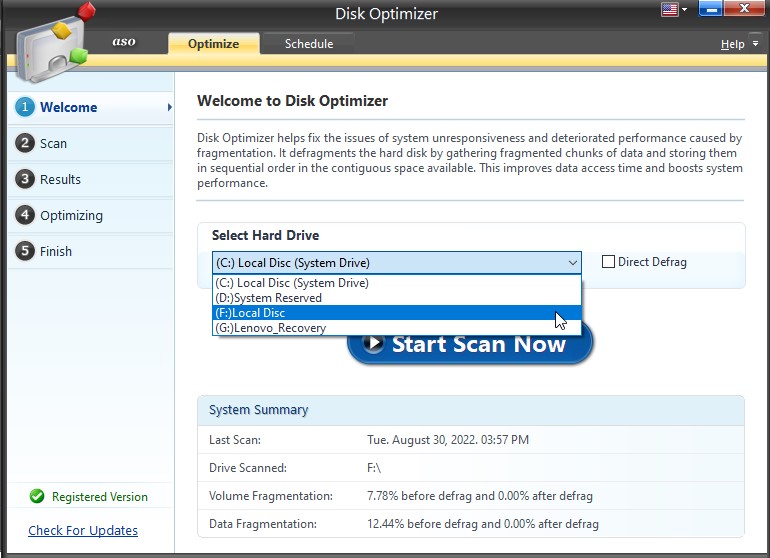Collapse the Select Hard Drive combo box arrow
Image resolution: width=770 pixels, height=558 pixels.
(x=572, y=263)
